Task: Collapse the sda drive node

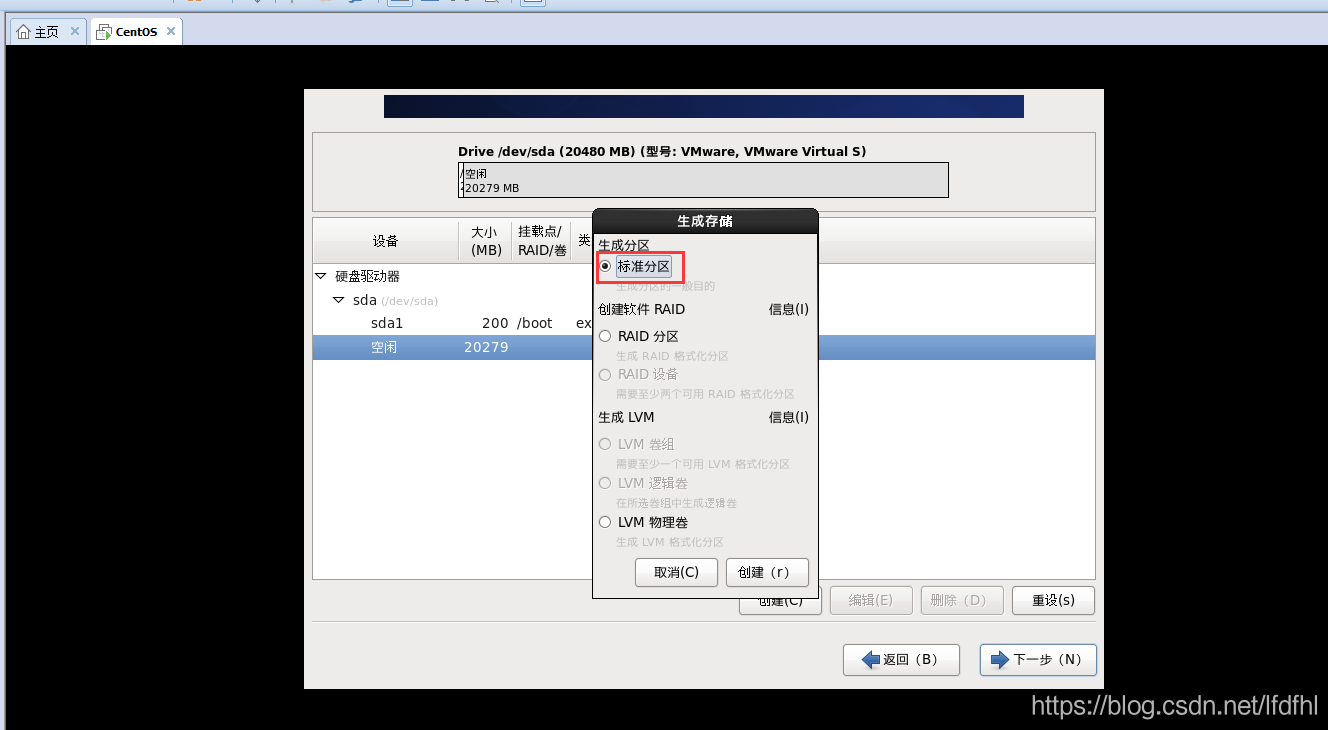Action: [339, 300]
